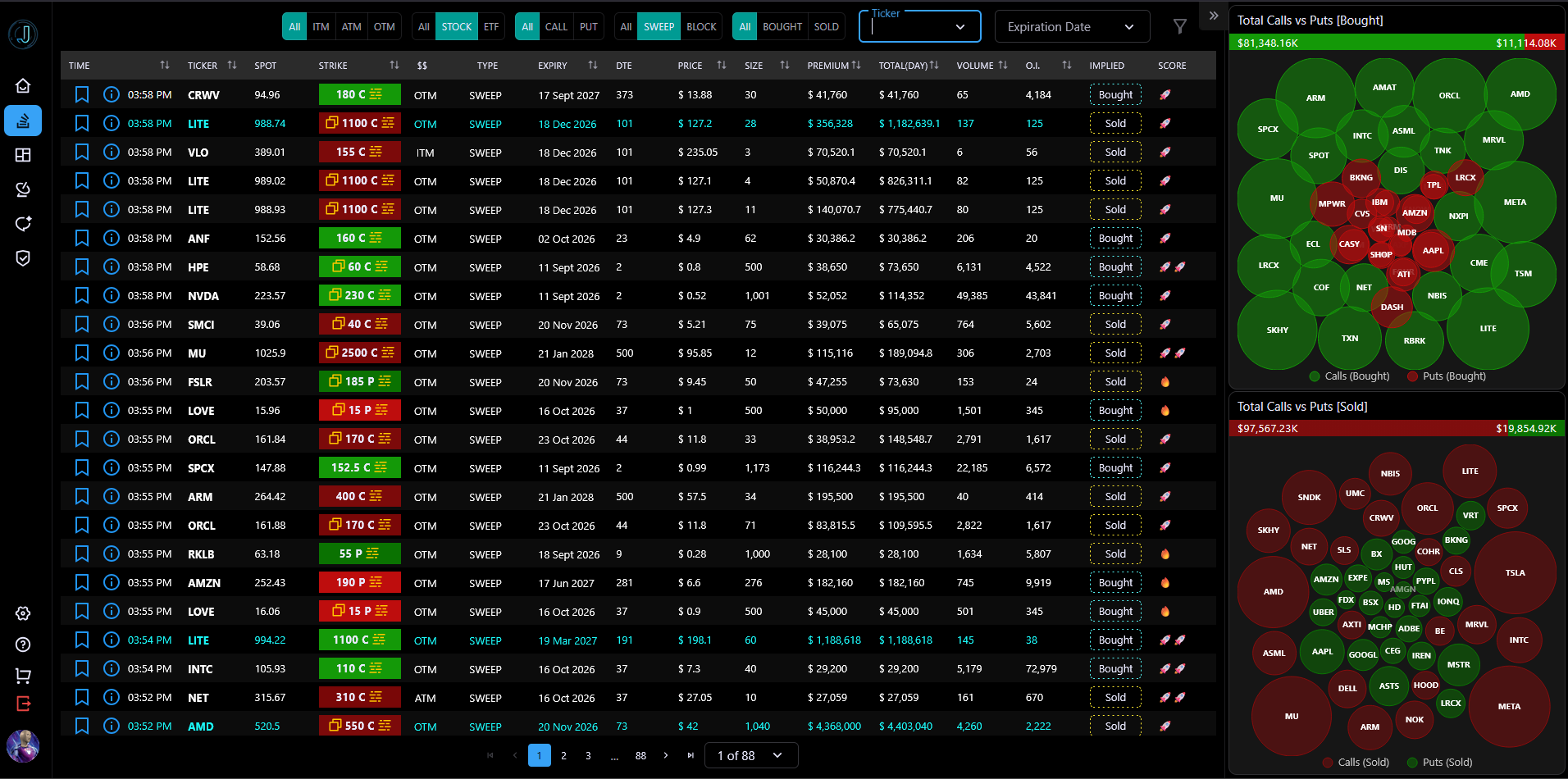Open the Expiration Date dropdown
The height and width of the screenshot is (779, 1568).
1072,27
